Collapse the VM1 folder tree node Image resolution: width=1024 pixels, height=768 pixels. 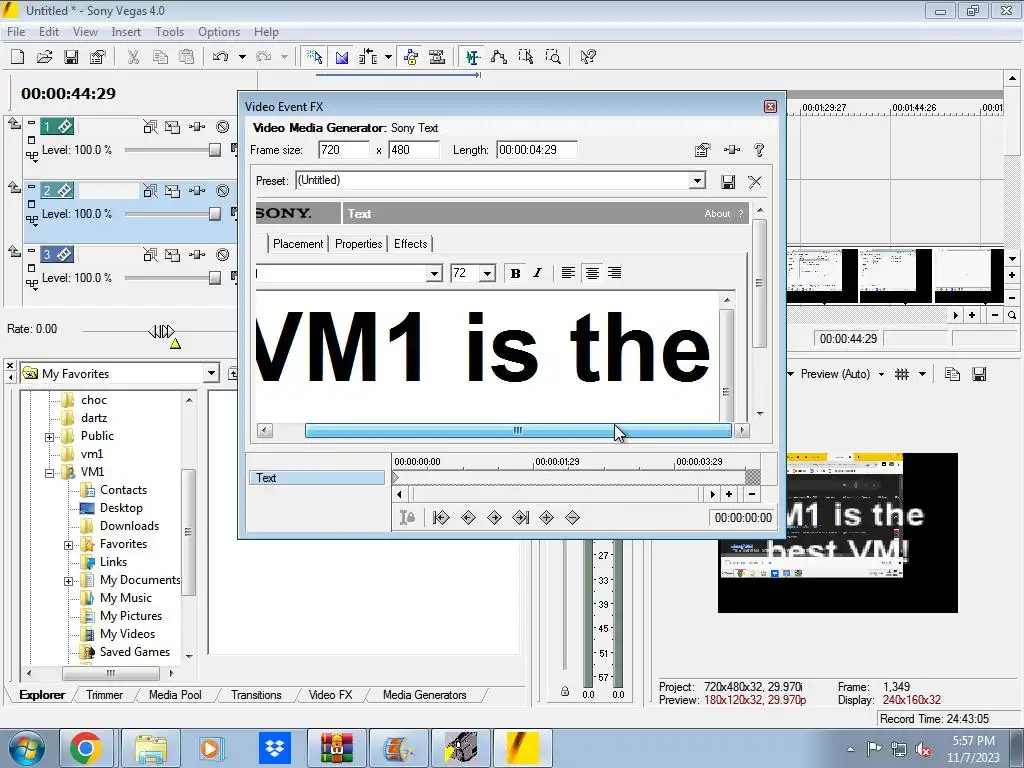[50, 473]
